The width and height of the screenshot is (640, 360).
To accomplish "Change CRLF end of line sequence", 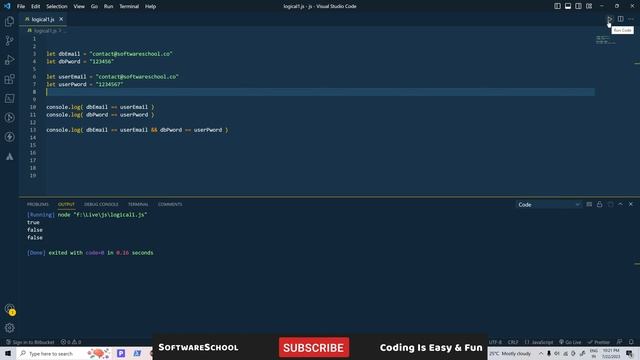I will [x=513, y=342].
